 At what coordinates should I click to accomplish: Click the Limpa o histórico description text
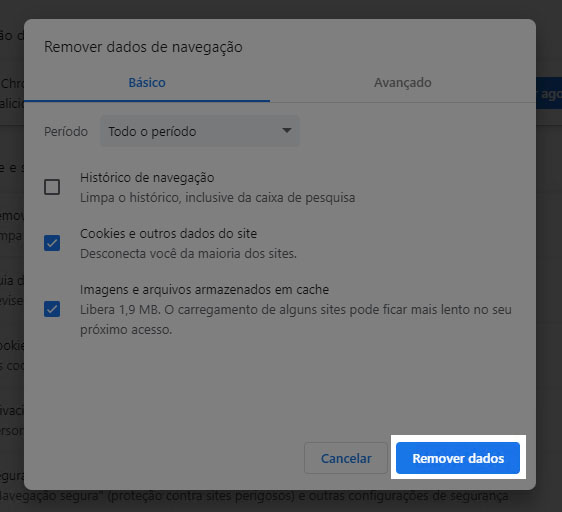click(218, 198)
